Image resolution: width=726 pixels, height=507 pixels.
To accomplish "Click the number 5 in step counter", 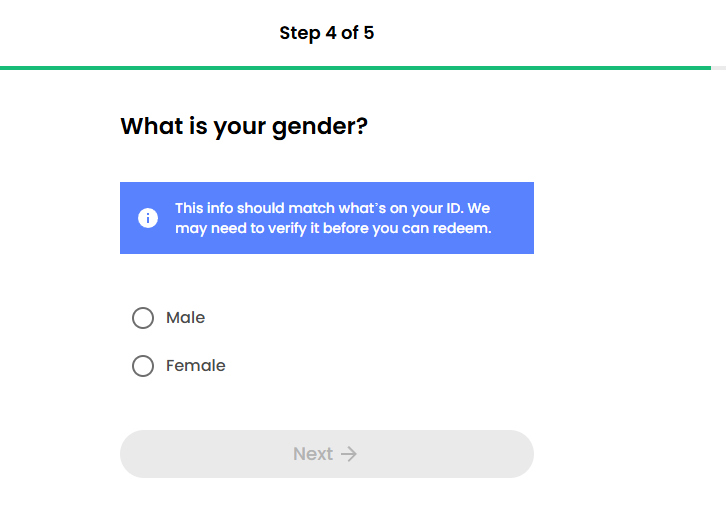I will coord(368,33).
